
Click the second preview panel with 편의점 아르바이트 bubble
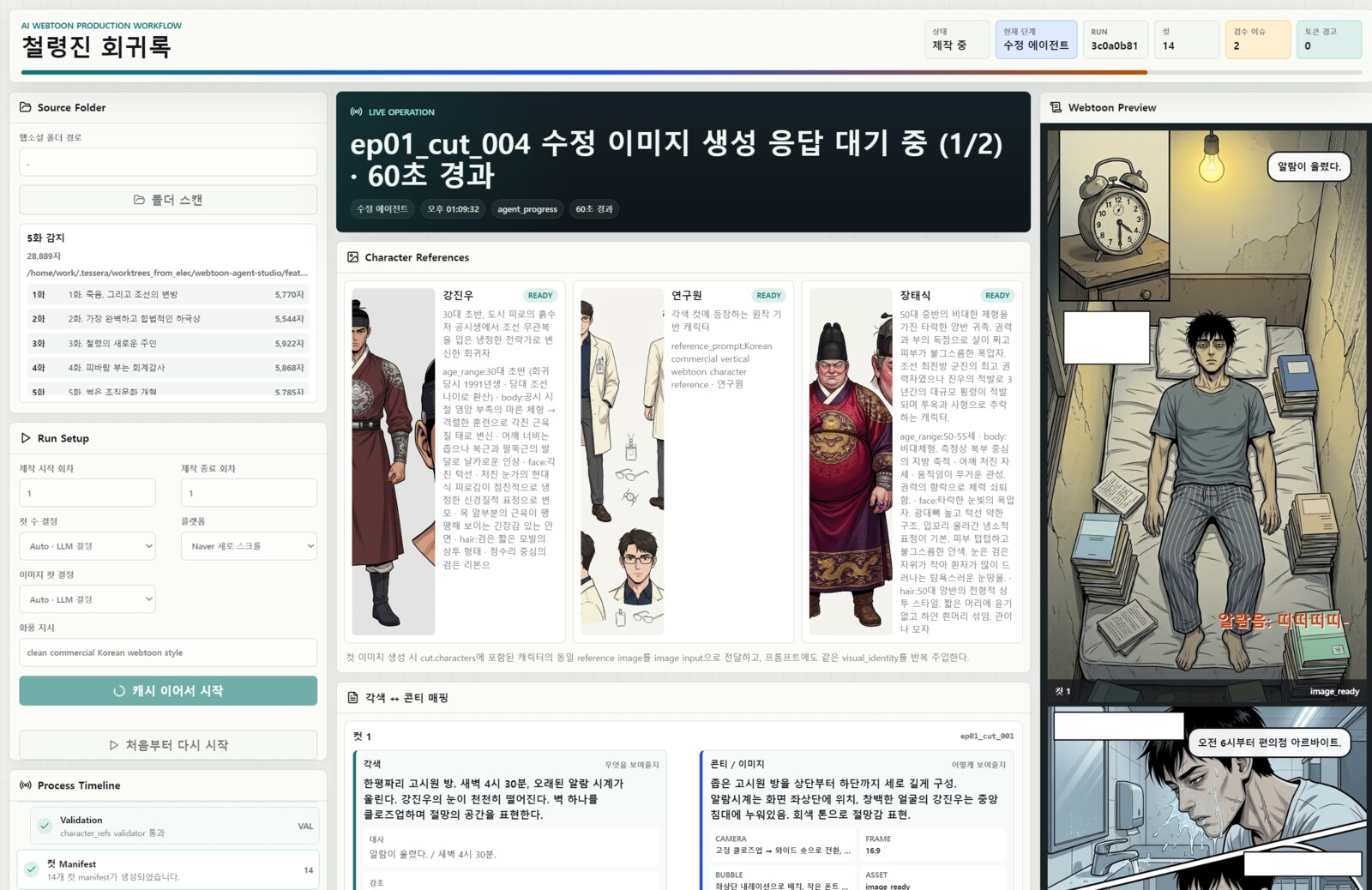[x=1206, y=798]
